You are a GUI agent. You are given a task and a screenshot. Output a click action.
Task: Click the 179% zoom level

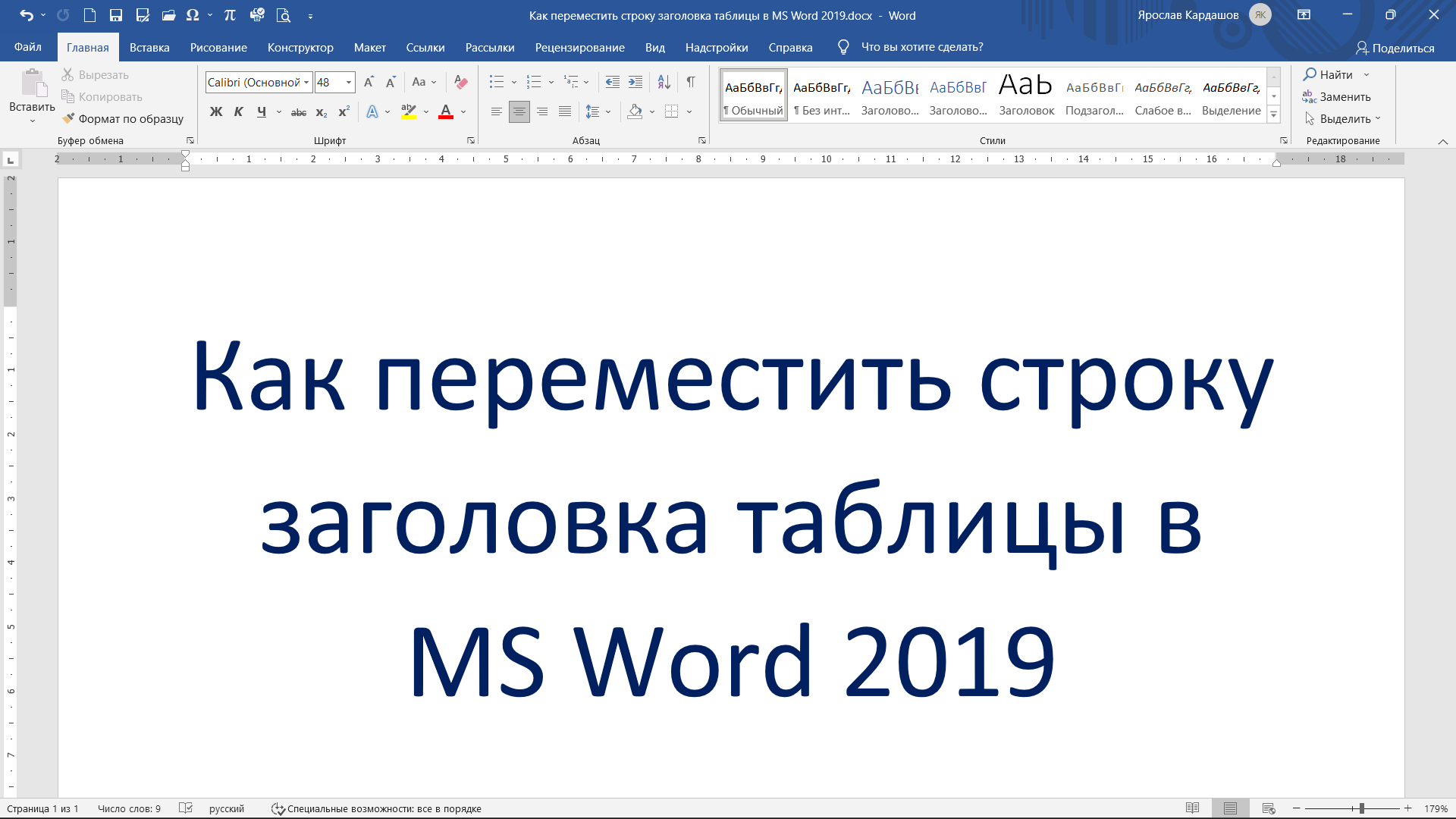tap(1436, 808)
